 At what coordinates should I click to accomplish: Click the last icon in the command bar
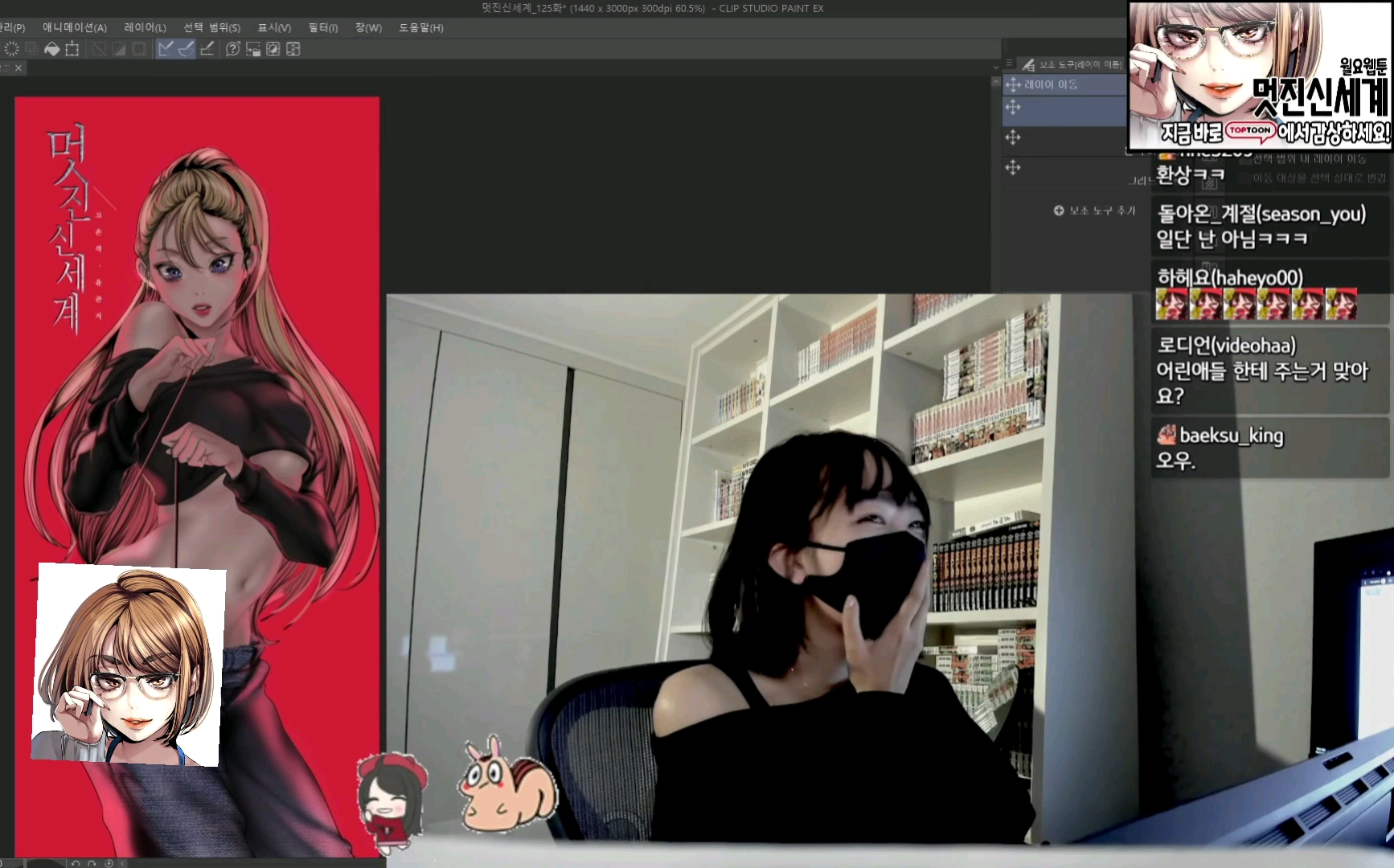point(293,49)
